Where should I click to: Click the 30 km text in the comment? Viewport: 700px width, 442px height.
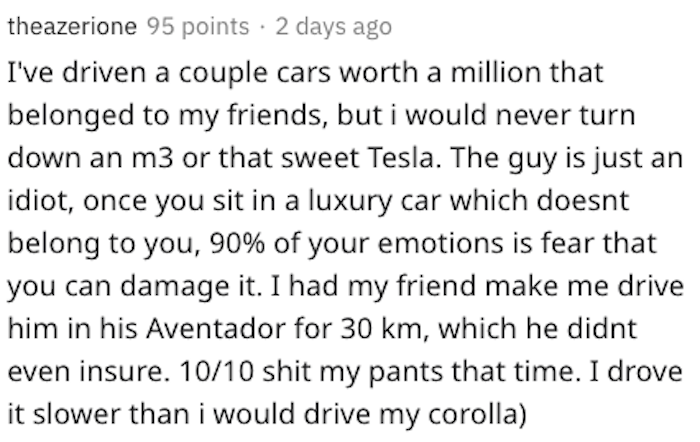pyautogui.click(x=382, y=329)
